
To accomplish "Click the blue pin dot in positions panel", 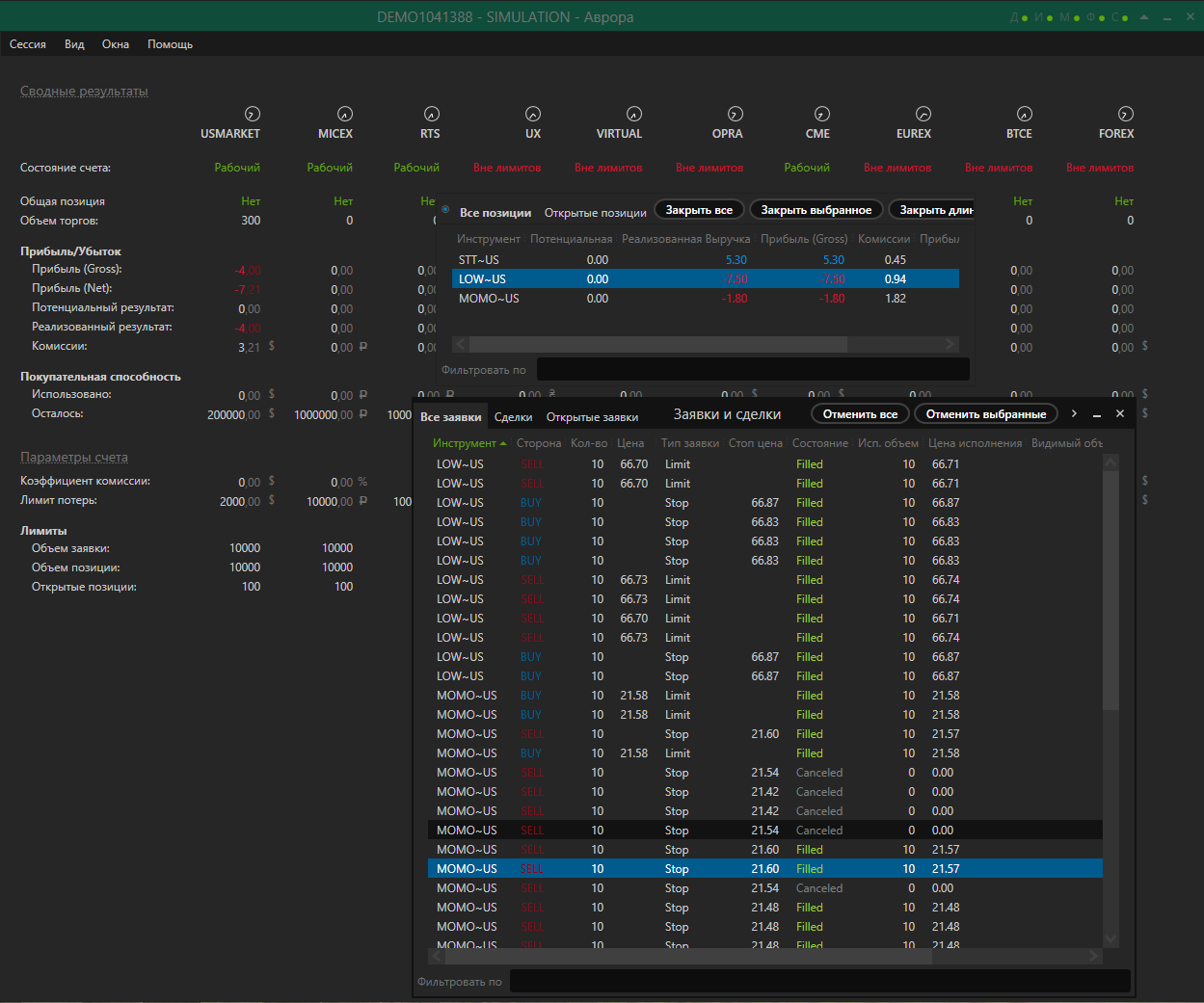I will [x=445, y=208].
